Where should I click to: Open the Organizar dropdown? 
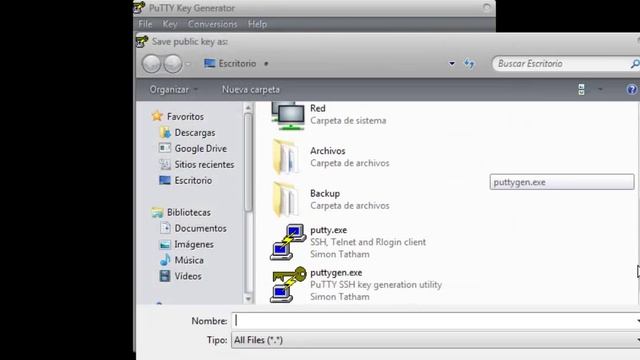(x=173, y=89)
